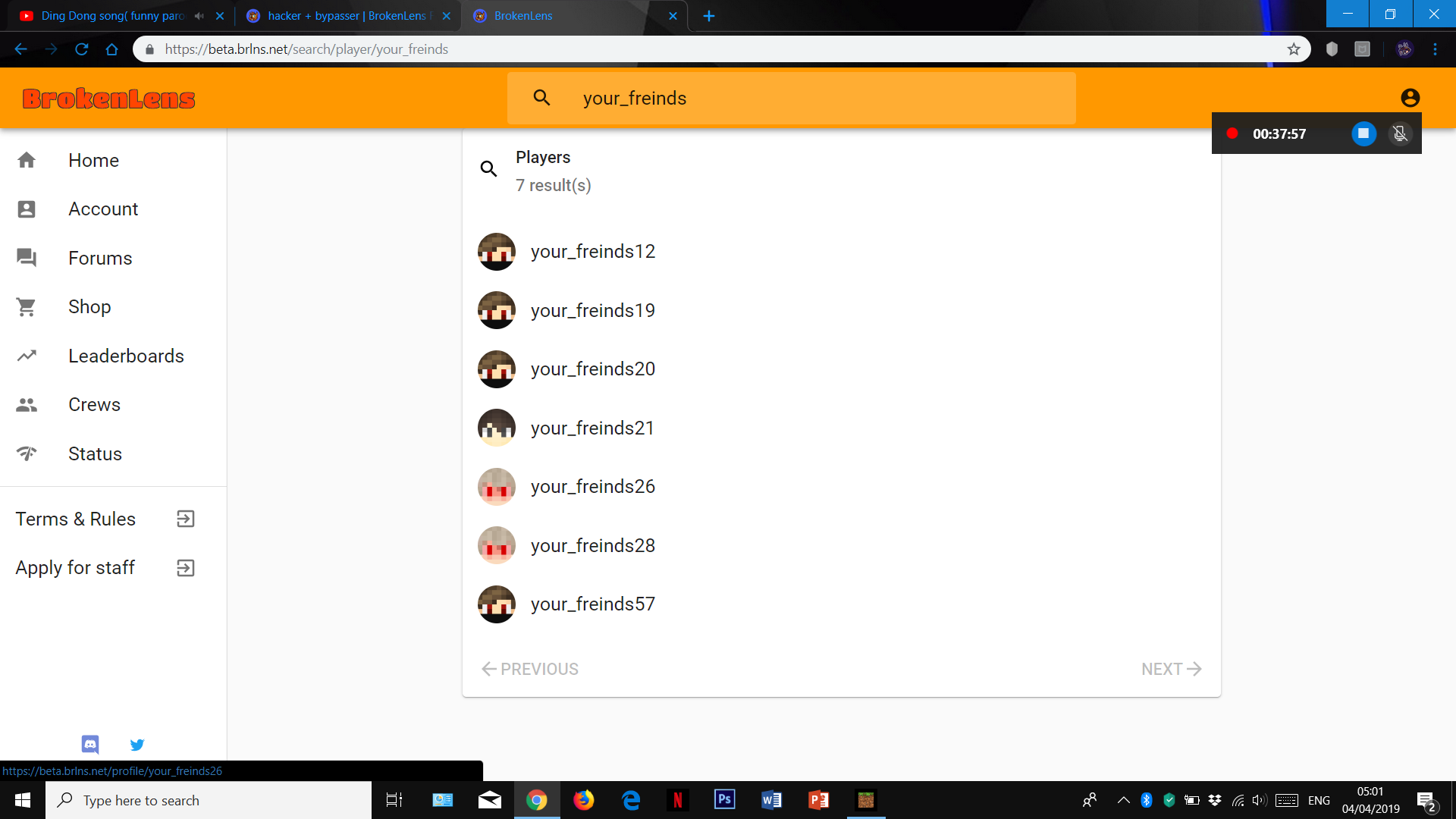Open player your_freinds19 profile
The height and width of the screenshot is (819, 1456).
[842, 310]
